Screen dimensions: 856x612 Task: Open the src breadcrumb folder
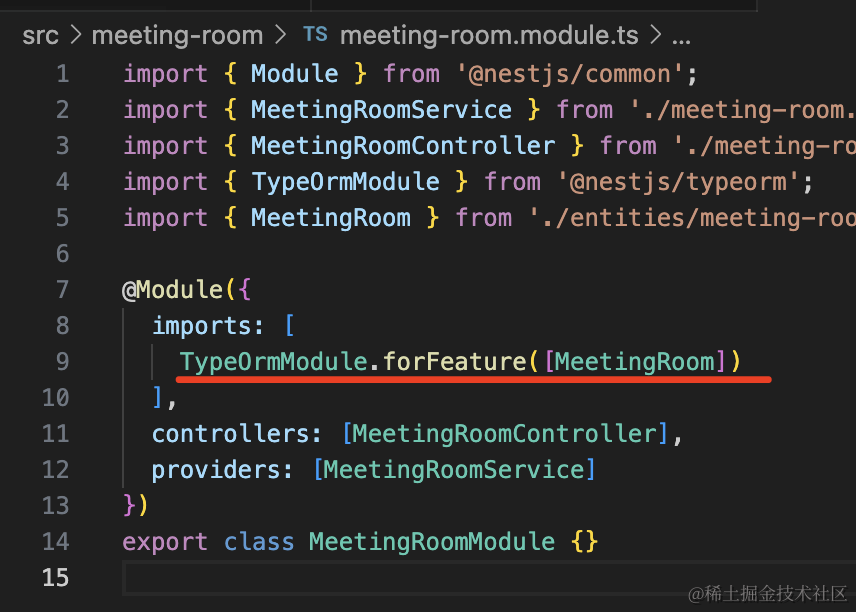(41, 36)
